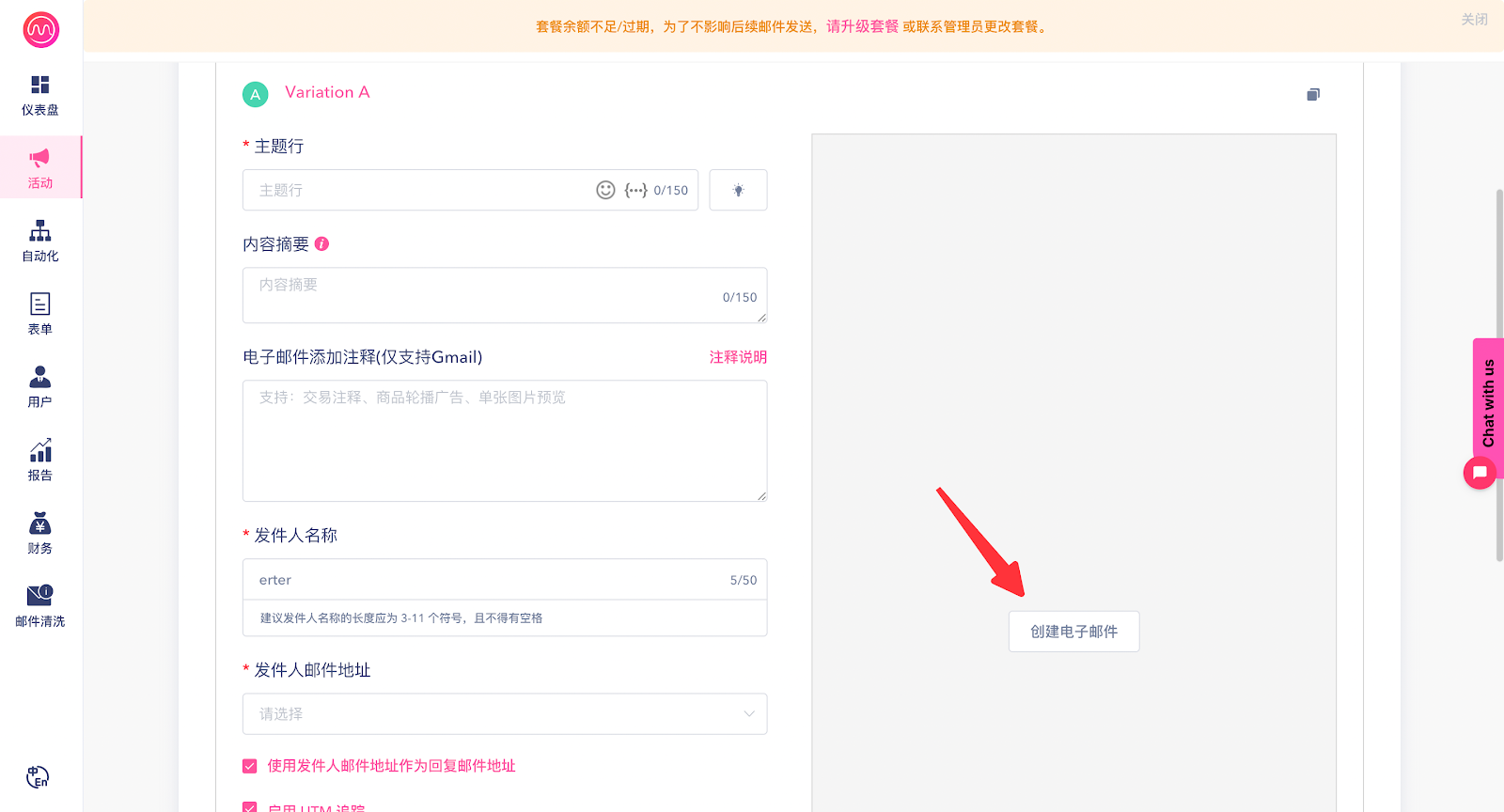The image size is (1504, 812).
Task: Click the emoji picker in subject line
Action: (x=605, y=190)
